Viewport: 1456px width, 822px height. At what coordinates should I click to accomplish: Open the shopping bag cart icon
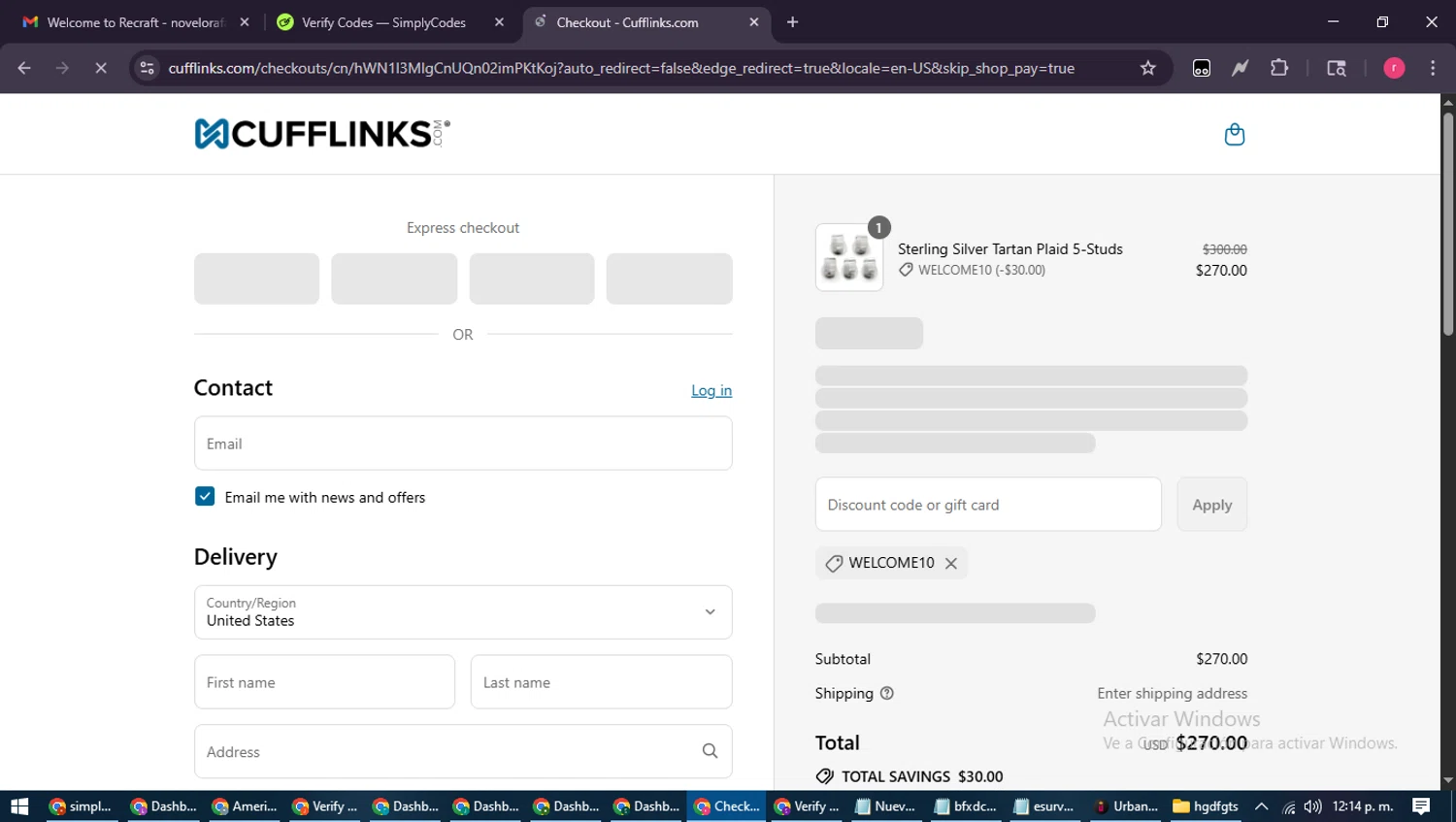point(1234,134)
